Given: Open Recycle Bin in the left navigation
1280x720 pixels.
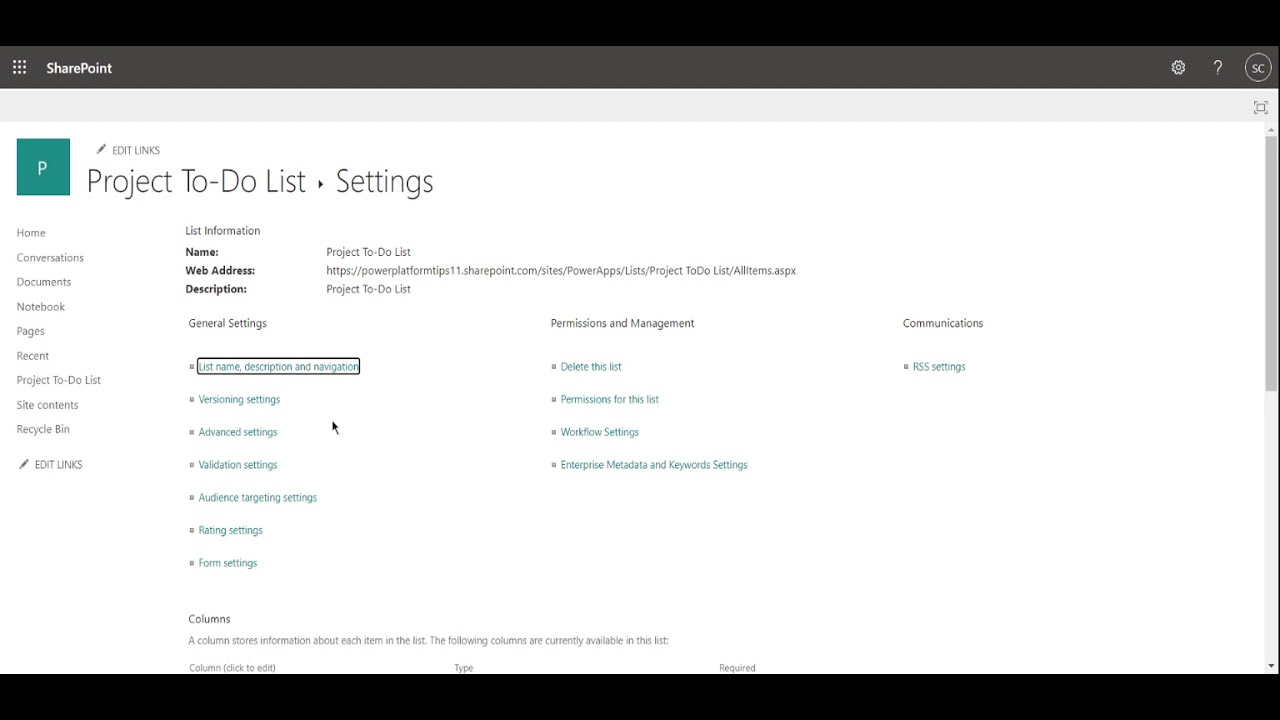Looking at the screenshot, I should [43, 429].
